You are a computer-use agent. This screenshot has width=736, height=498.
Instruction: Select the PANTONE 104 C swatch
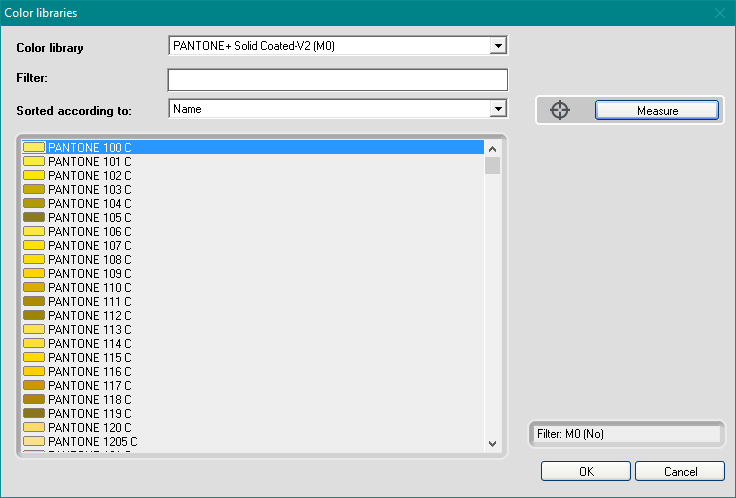tap(34, 203)
